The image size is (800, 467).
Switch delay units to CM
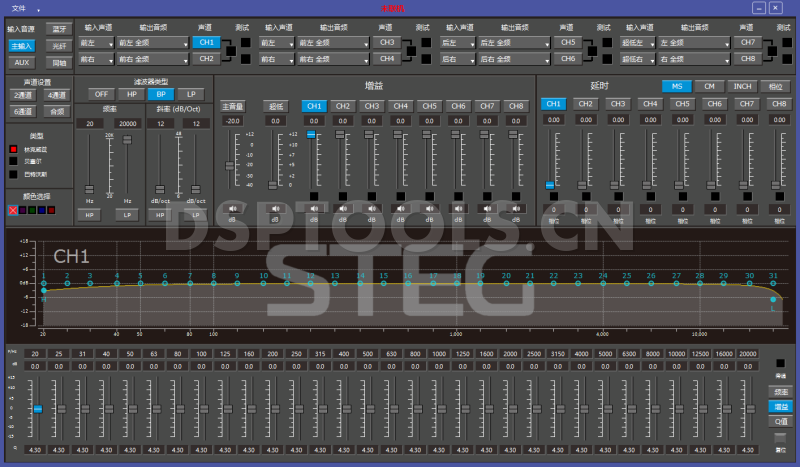pos(709,86)
